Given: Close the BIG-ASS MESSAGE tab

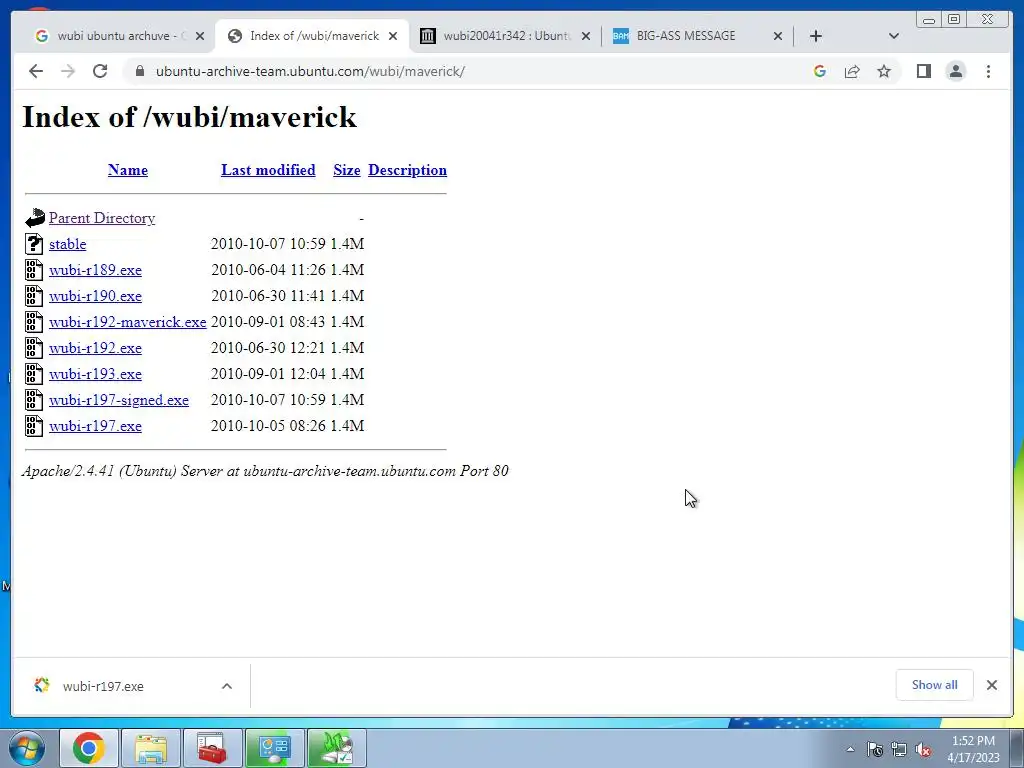Looking at the screenshot, I should point(778,36).
